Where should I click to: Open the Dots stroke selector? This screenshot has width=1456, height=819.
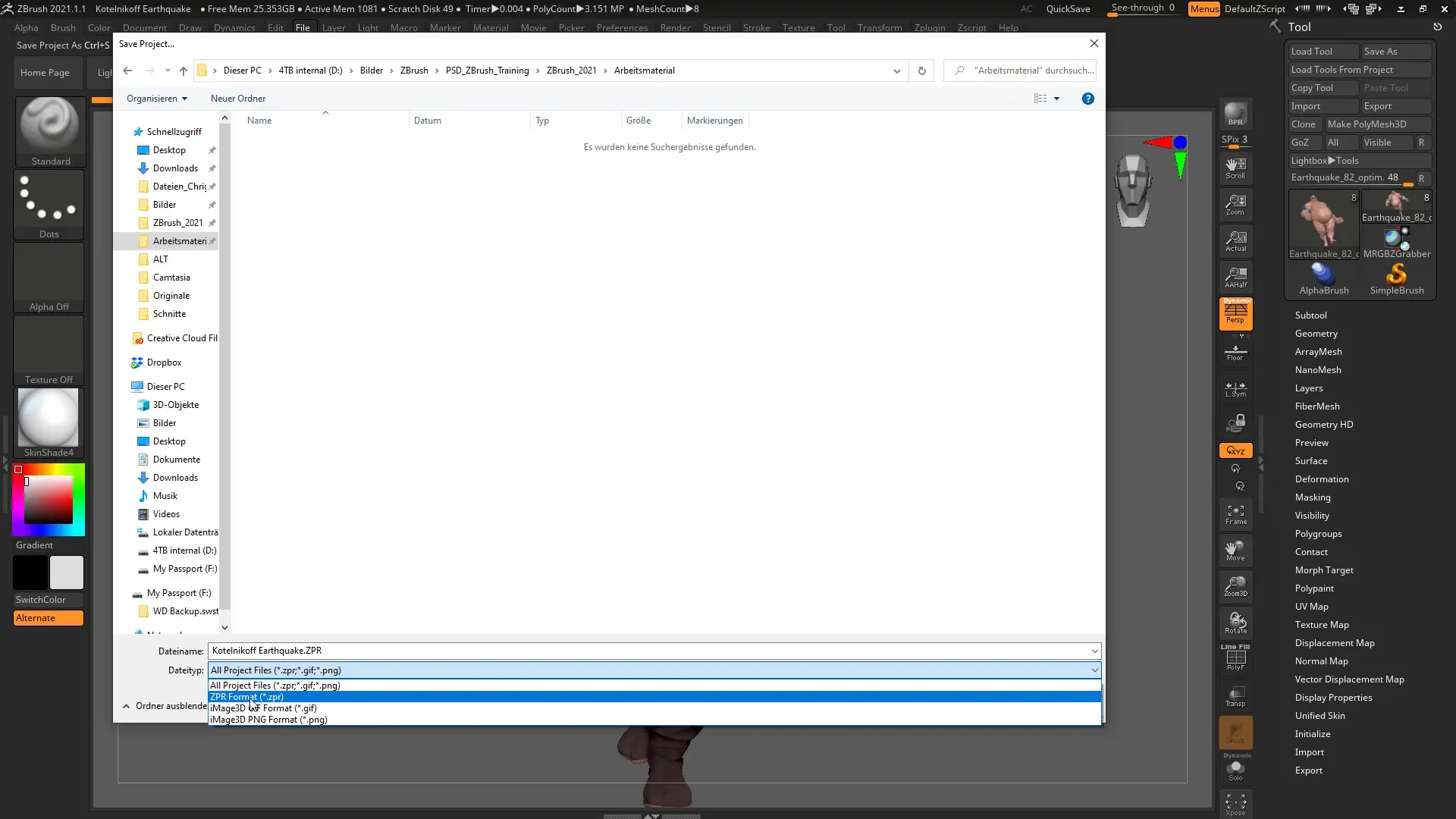49,205
